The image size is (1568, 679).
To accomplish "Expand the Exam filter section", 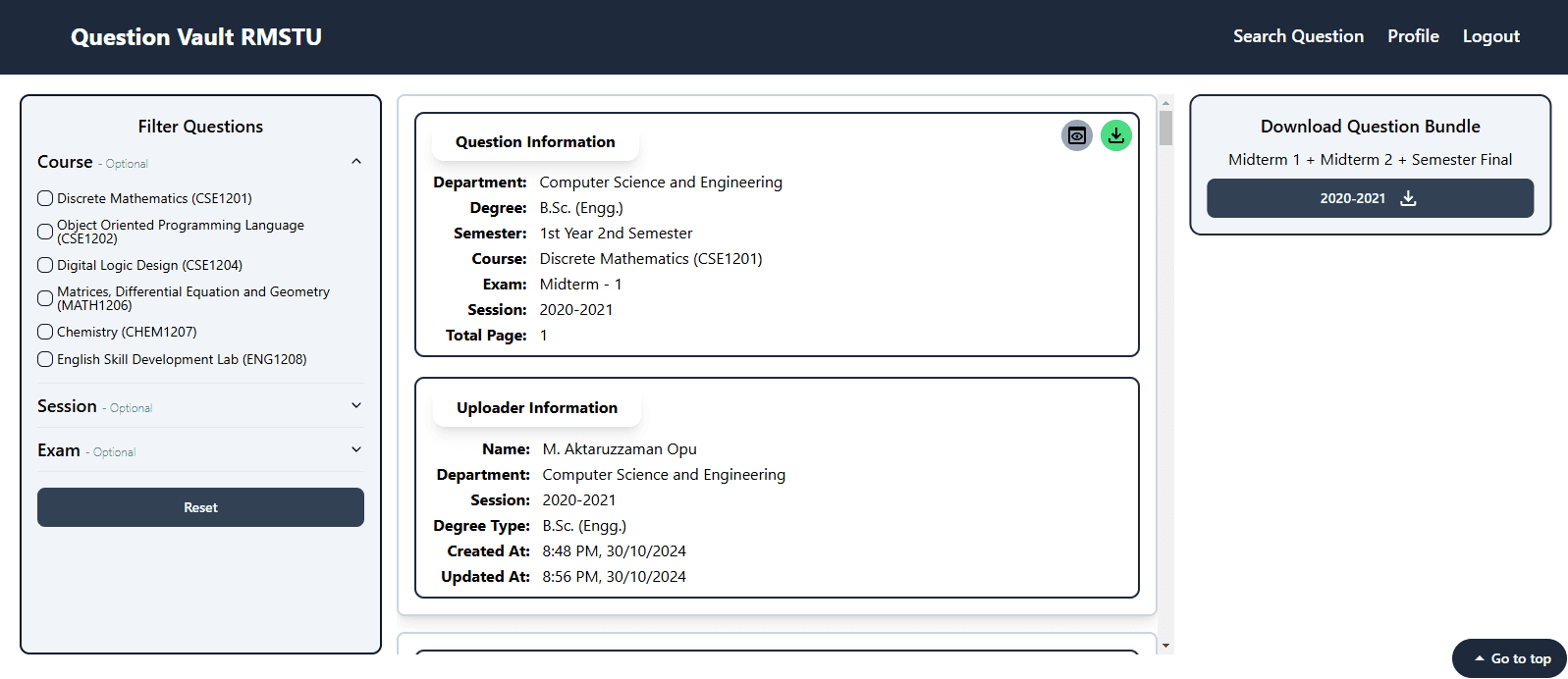I will coord(356,450).
